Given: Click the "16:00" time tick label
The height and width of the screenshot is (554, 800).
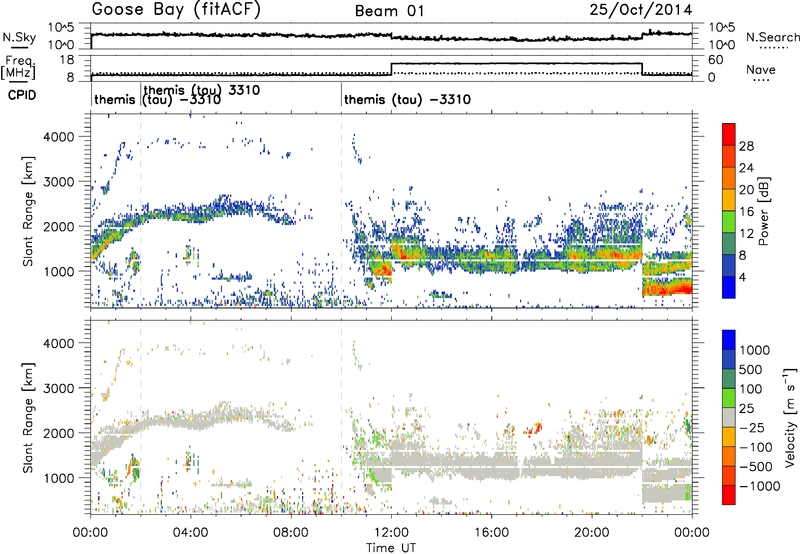Looking at the screenshot, I should pyautogui.click(x=491, y=533).
